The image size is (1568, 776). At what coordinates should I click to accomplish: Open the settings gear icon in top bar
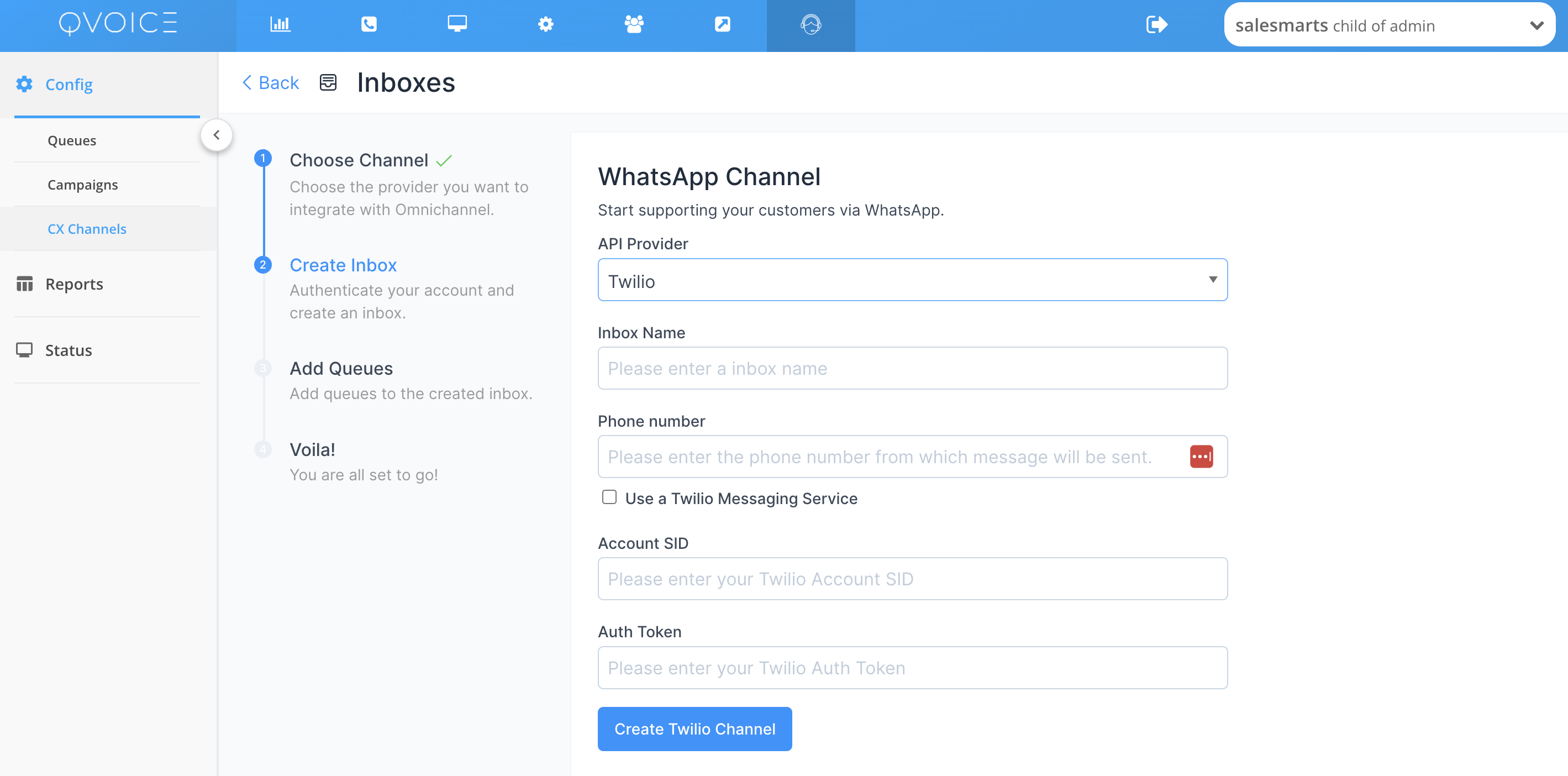click(x=545, y=24)
